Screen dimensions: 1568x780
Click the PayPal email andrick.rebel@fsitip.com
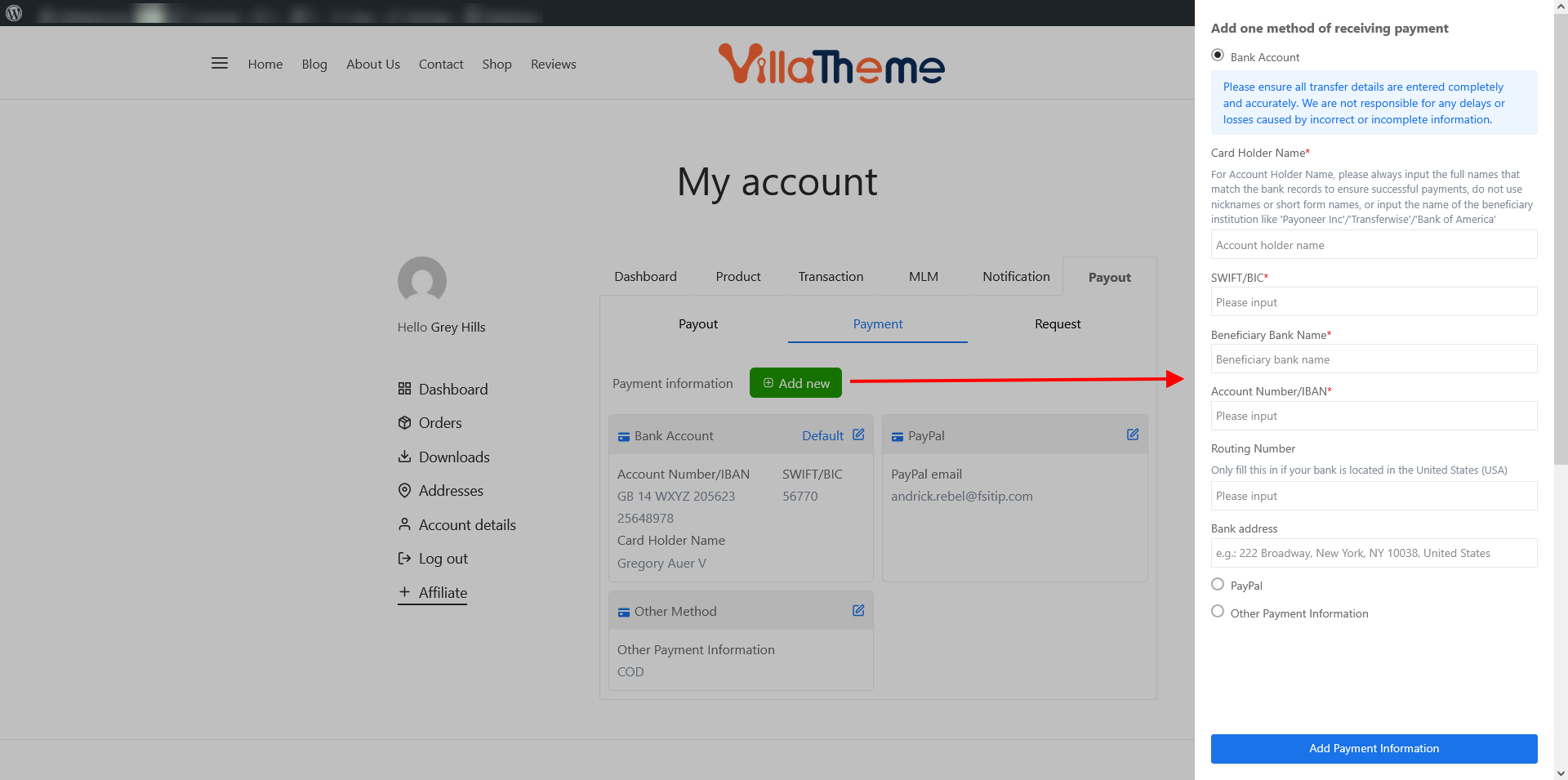click(x=962, y=496)
